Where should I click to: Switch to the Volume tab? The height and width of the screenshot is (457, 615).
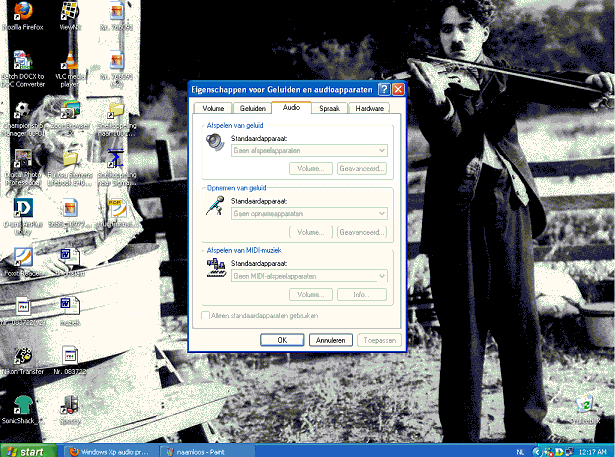click(213, 107)
